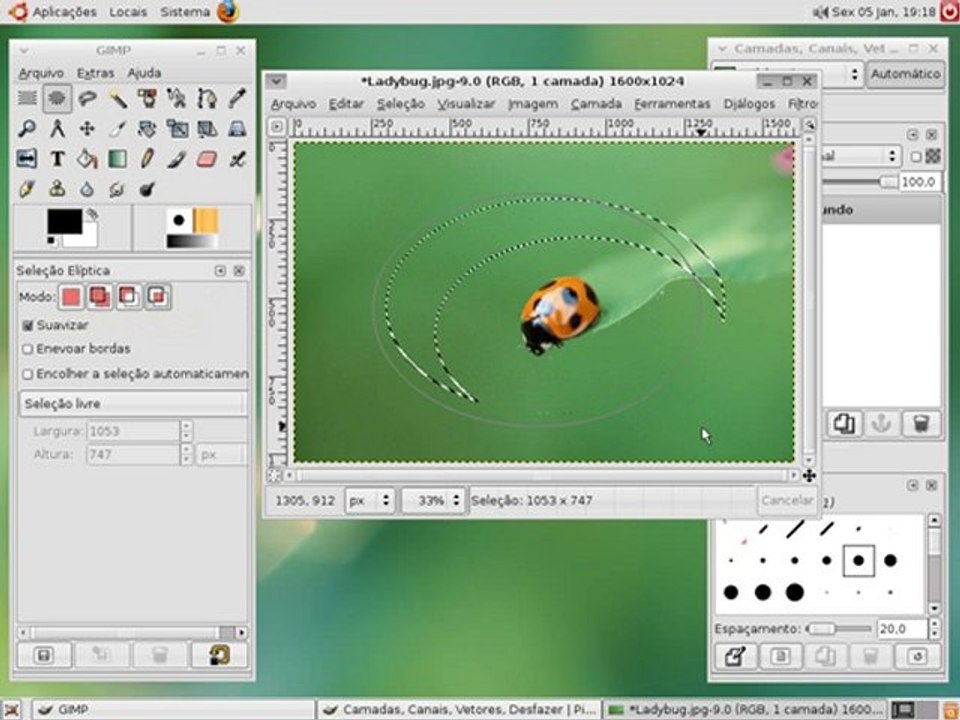The height and width of the screenshot is (720, 960).
Task: Click the Espaçamento value stepper
Action: [x=934, y=629]
